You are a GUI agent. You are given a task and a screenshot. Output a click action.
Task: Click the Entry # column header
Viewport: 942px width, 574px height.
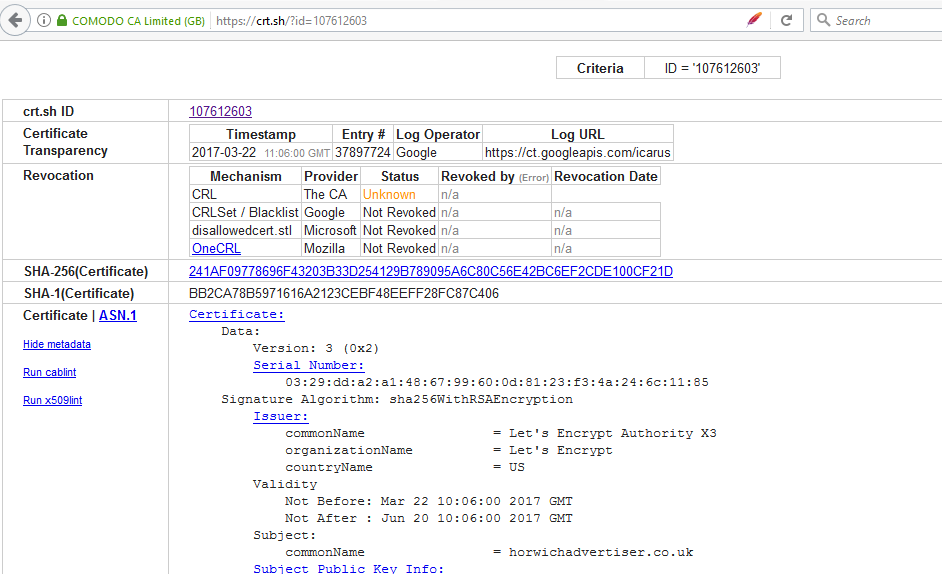363,135
